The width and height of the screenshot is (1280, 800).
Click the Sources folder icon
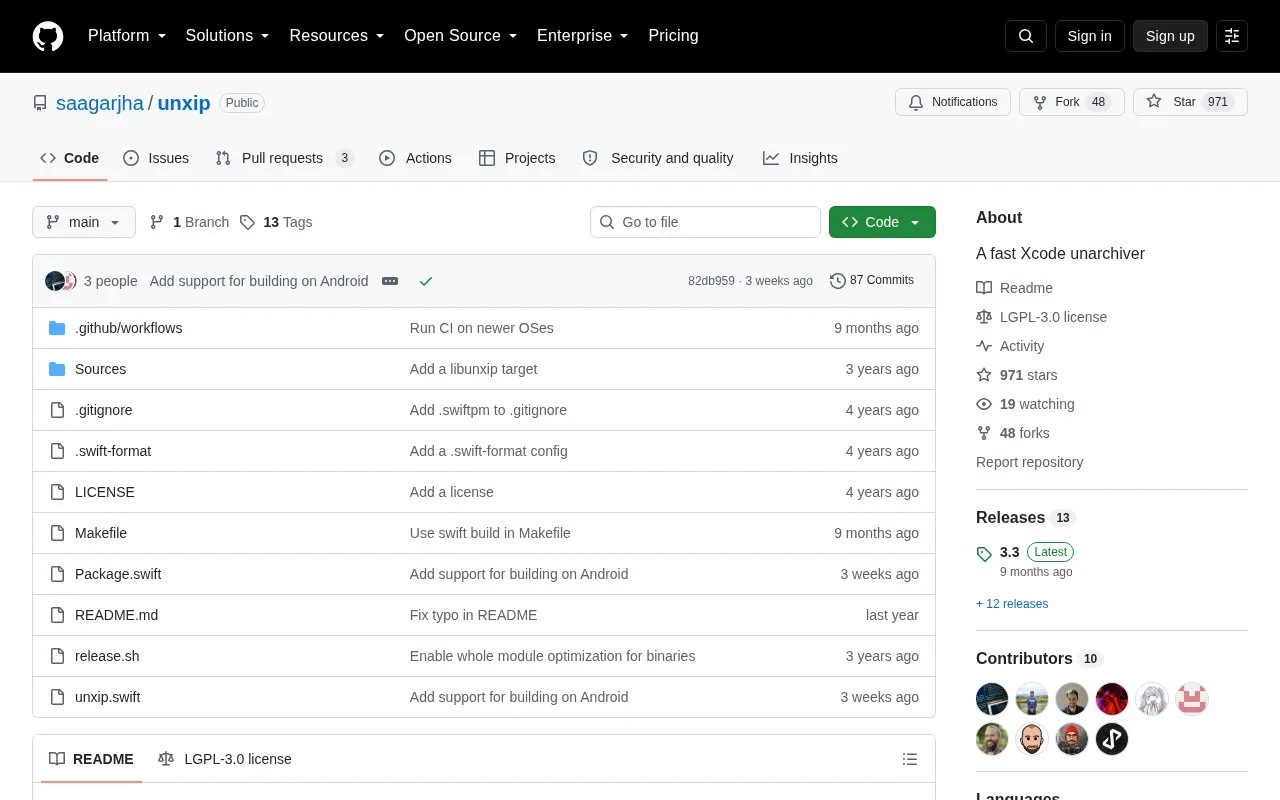pyautogui.click(x=57, y=369)
